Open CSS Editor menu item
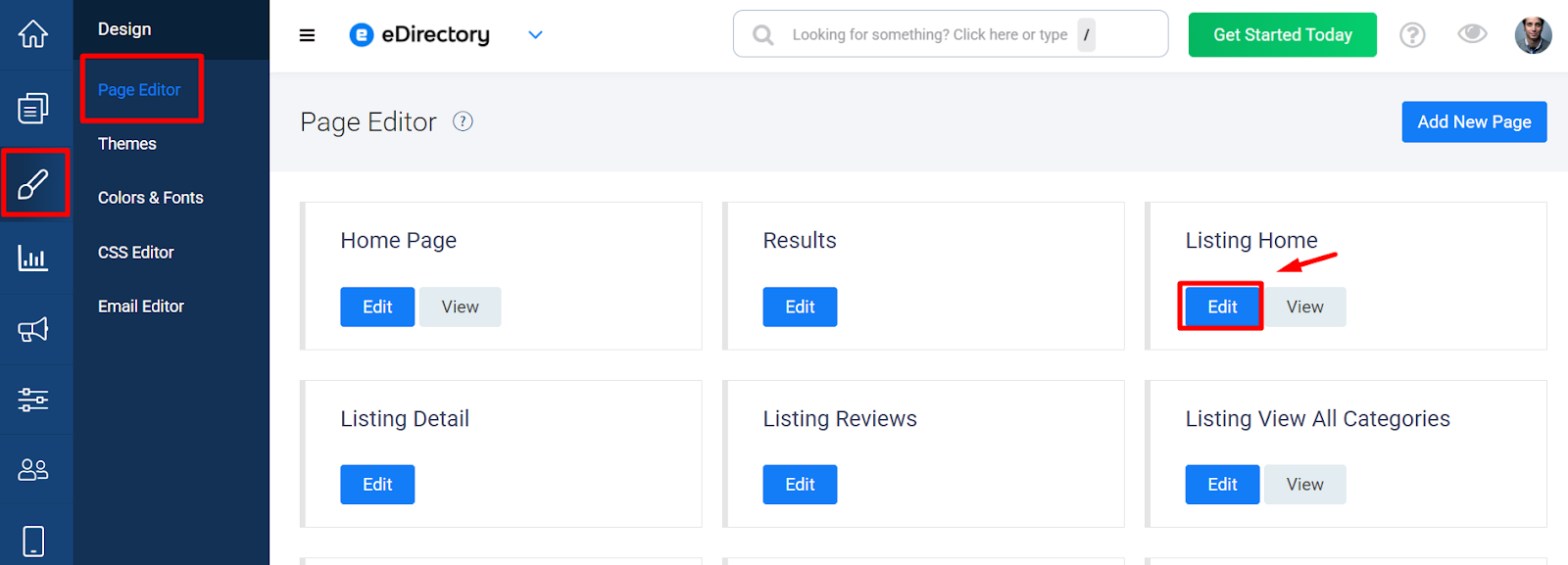Image resolution: width=1568 pixels, height=565 pixels. point(136,253)
